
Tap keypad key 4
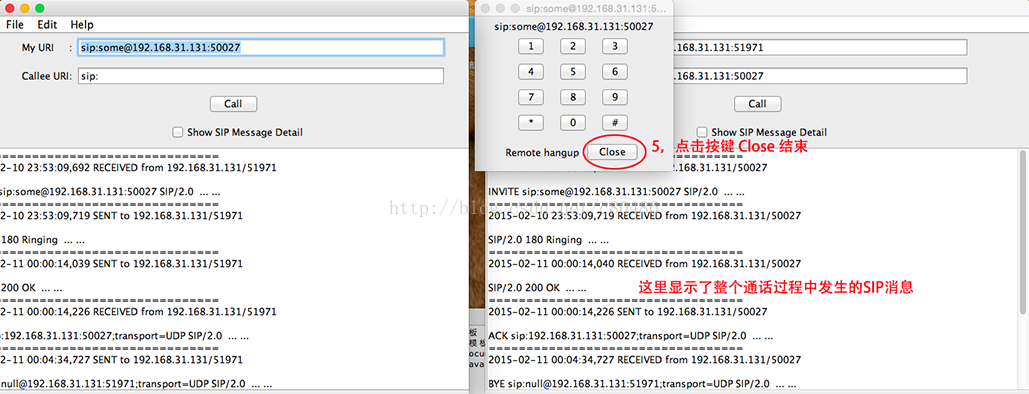pos(531,72)
